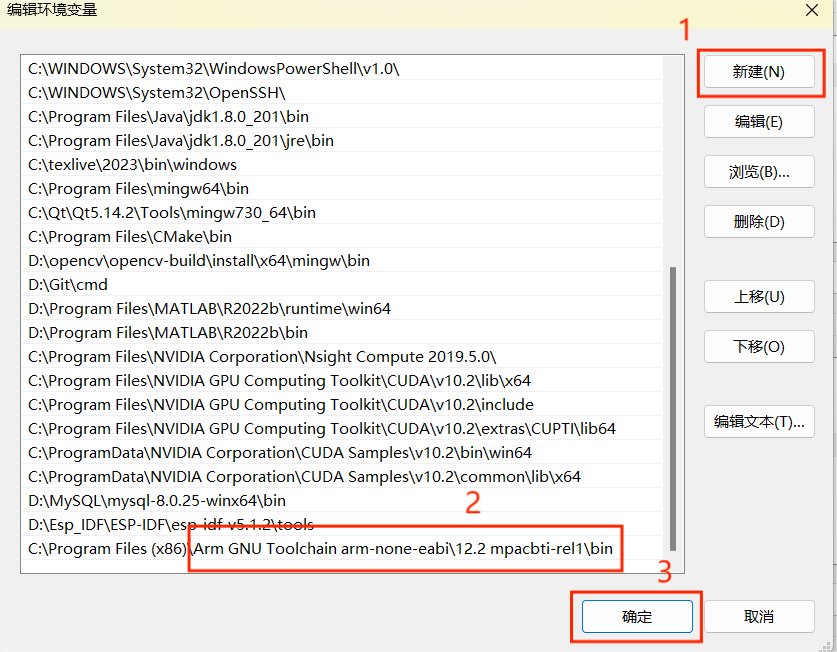Screen dimensions: 837x652
Task: Click the 新建(N) button
Action: (x=758, y=72)
